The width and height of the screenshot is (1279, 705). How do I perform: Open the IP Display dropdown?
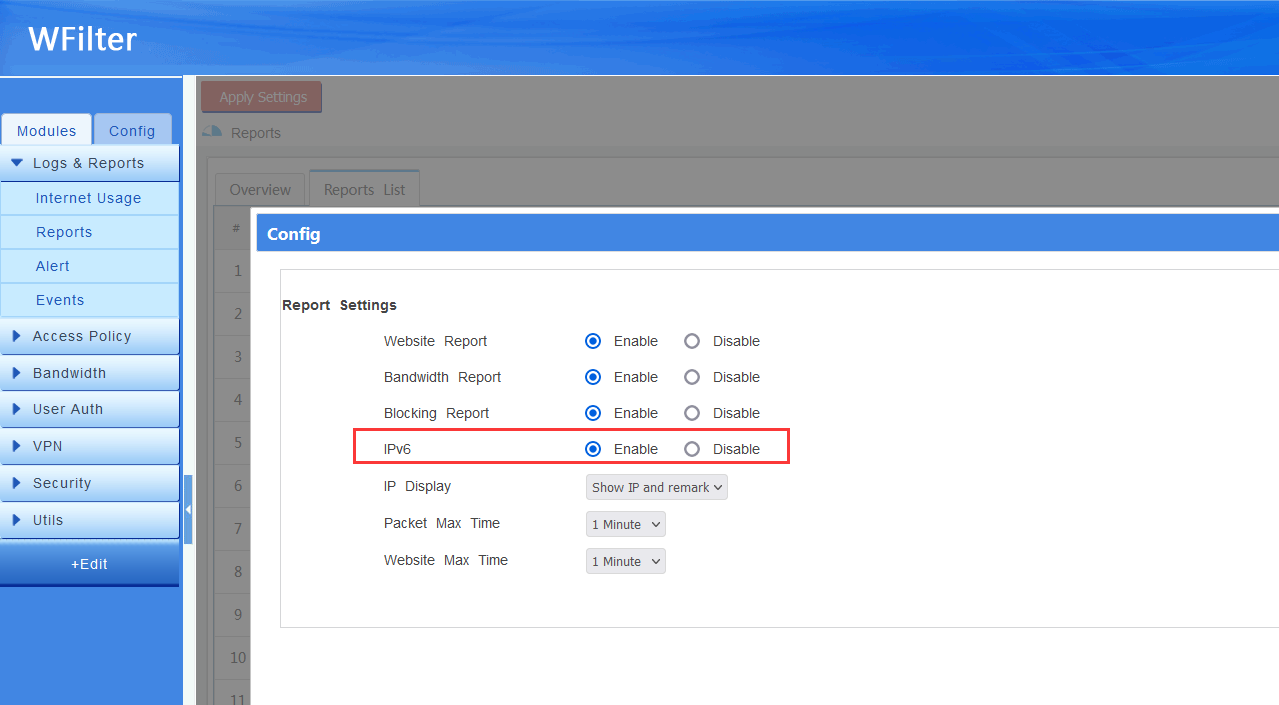point(656,487)
